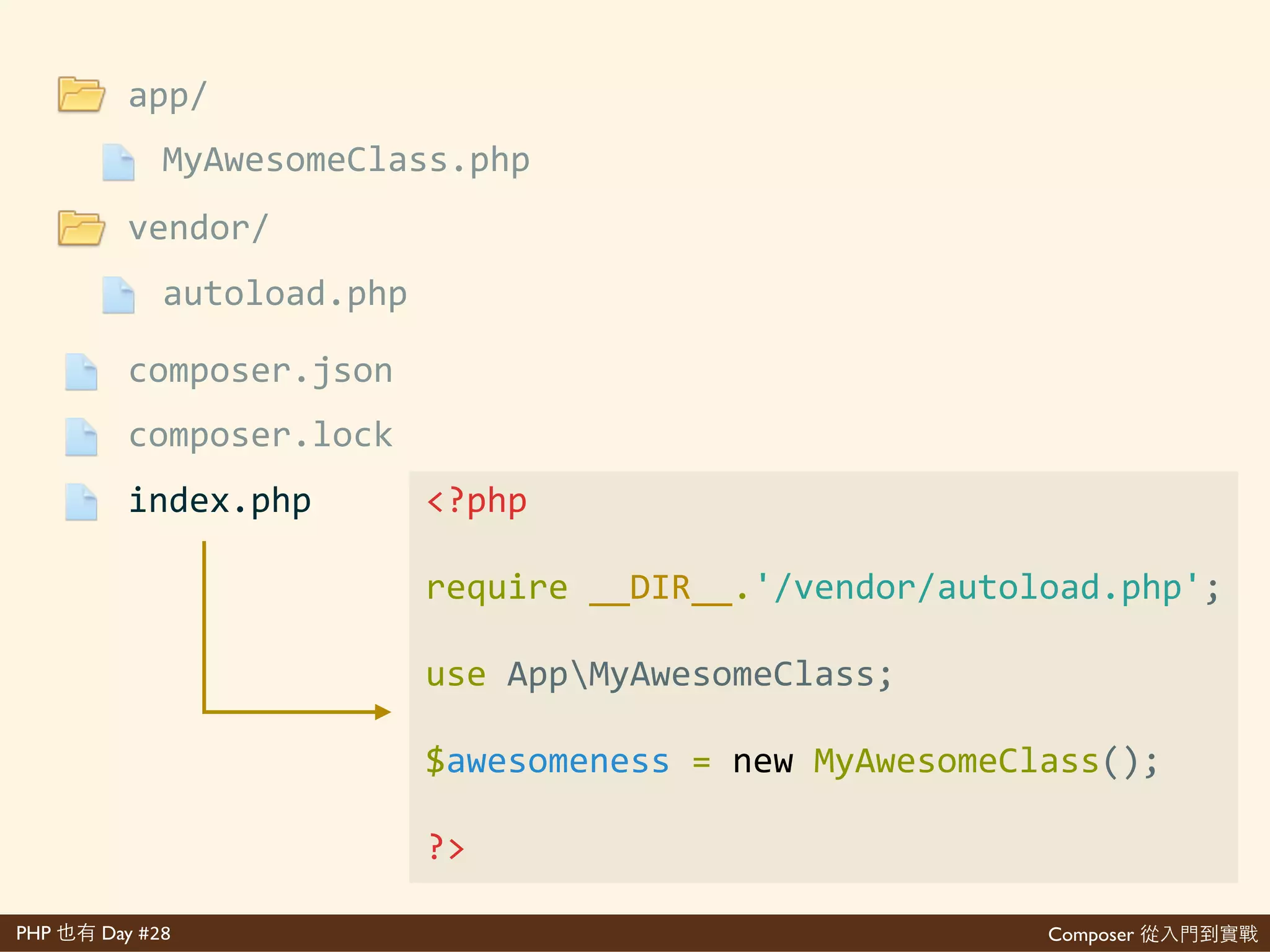Click the autoload.php file icon

point(118,296)
